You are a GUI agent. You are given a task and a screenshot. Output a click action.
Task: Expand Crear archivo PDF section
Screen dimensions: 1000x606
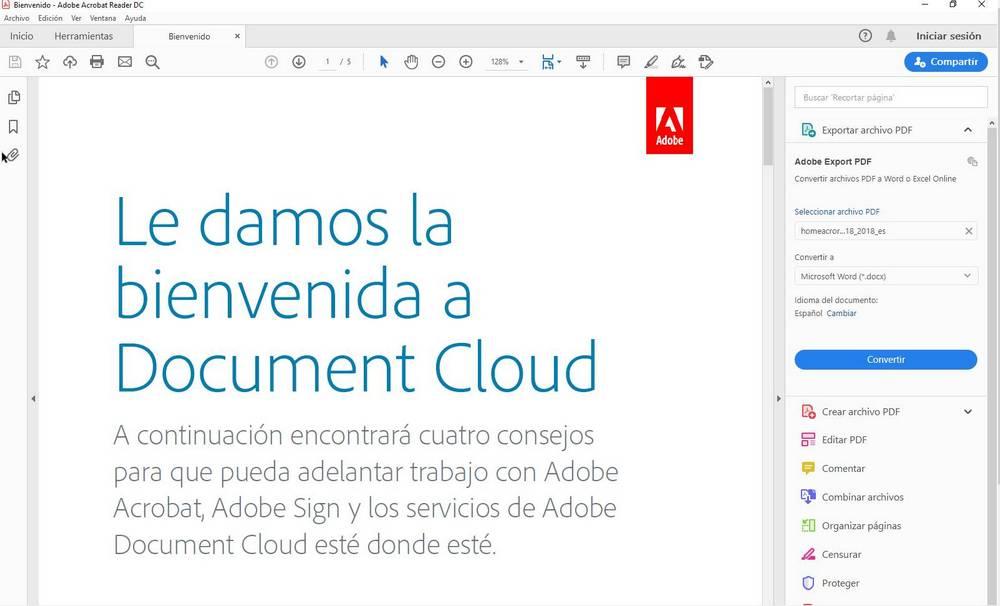pyautogui.click(x=967, y=411)
